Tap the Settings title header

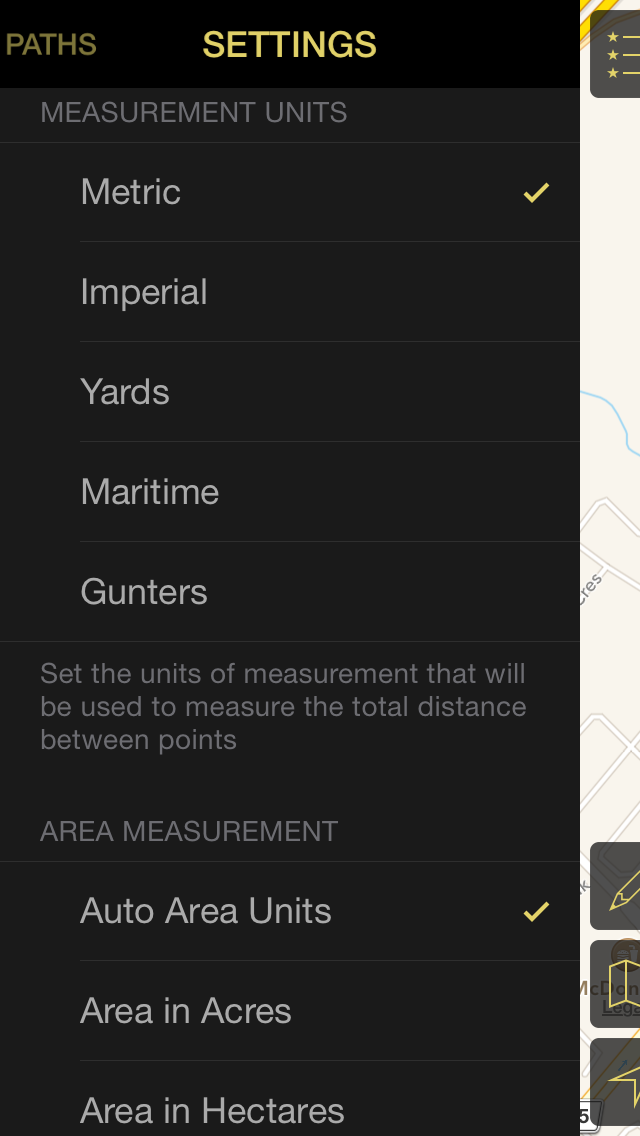(x=289, y=45)
